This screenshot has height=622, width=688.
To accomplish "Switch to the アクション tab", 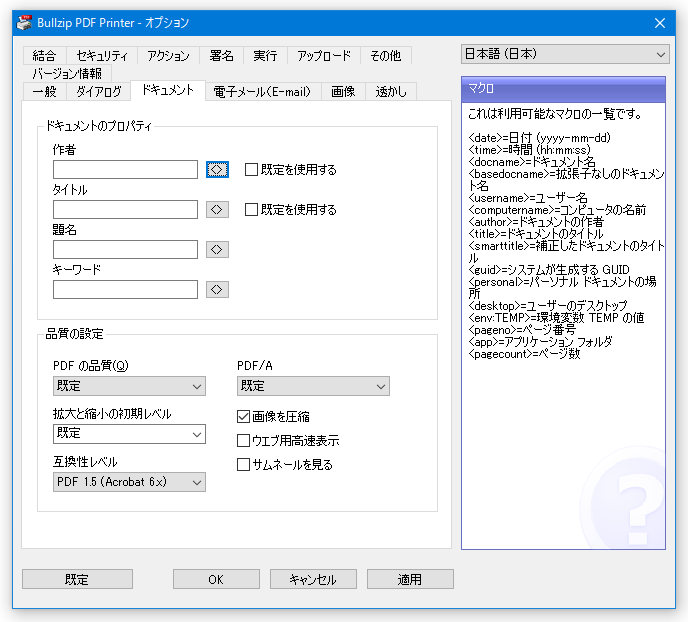I will click(x=168, y=56).
